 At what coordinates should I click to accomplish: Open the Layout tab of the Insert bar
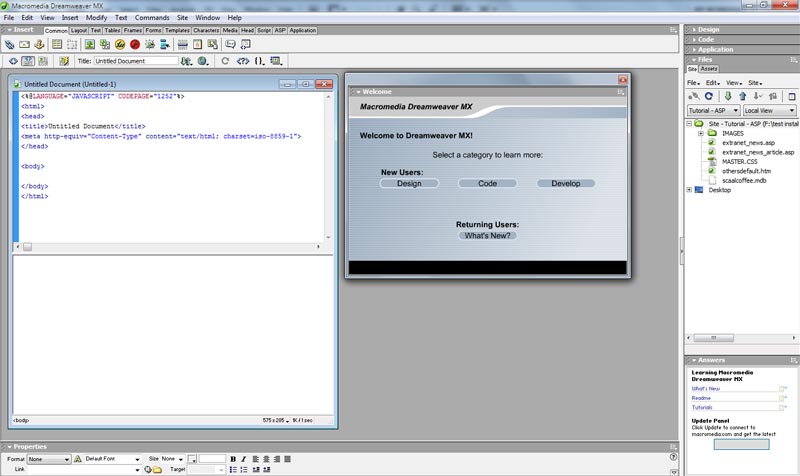click(x=79, y=31)
